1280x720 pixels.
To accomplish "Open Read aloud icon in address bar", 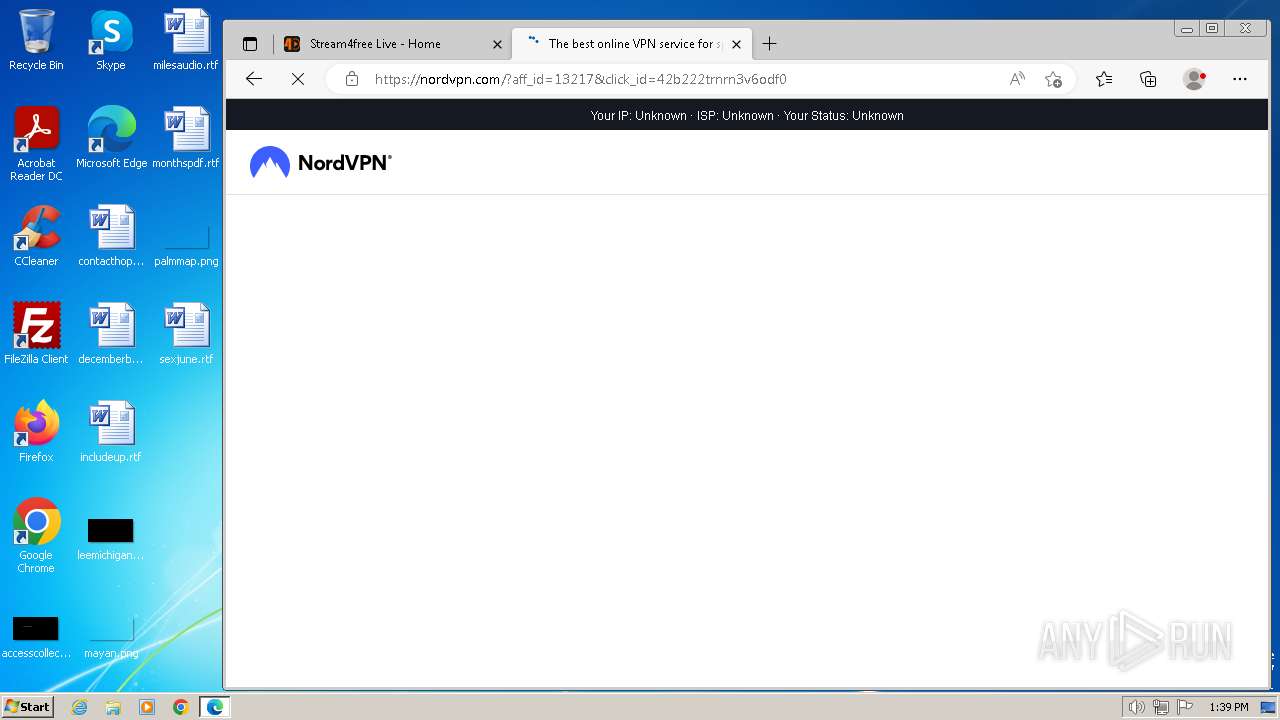I will click(x=1017, y=79).
